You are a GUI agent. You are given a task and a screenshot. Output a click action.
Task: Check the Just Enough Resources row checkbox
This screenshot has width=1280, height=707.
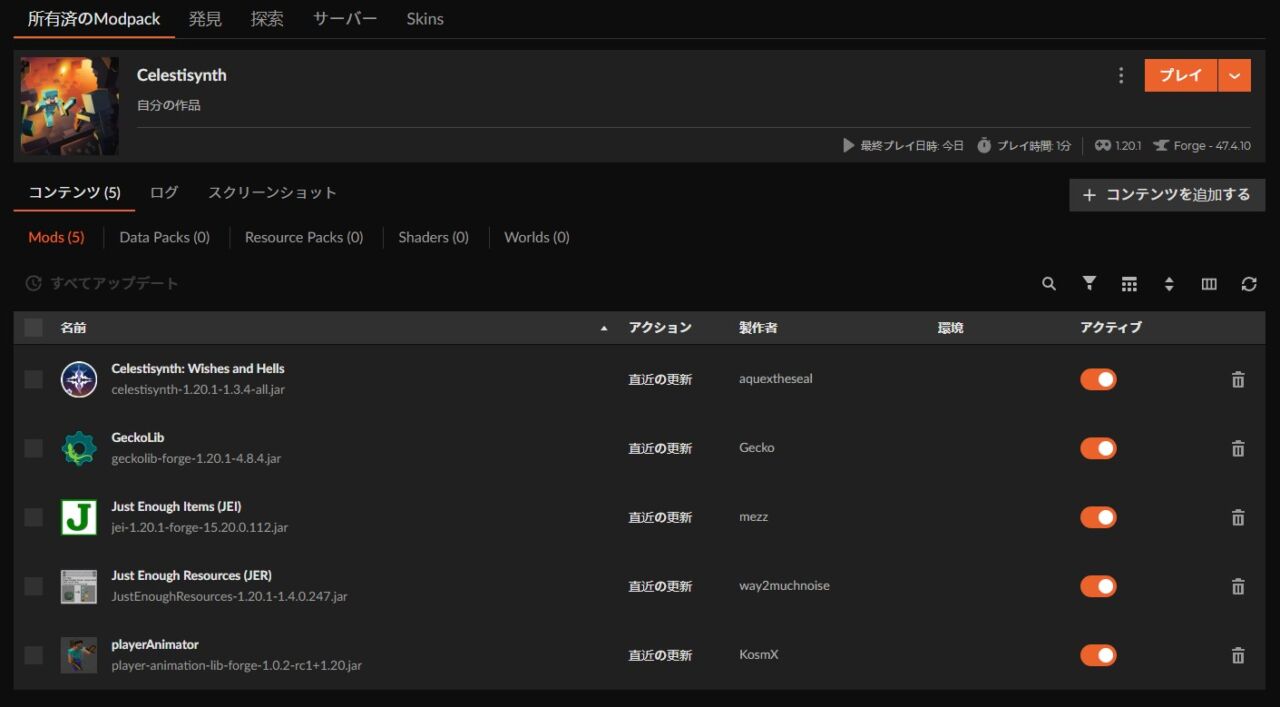click(x=34, y=586)
